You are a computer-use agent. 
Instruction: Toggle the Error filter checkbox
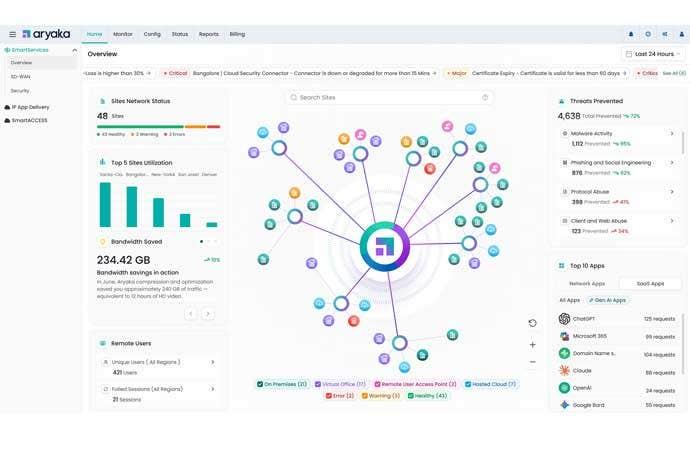point(327,396)
